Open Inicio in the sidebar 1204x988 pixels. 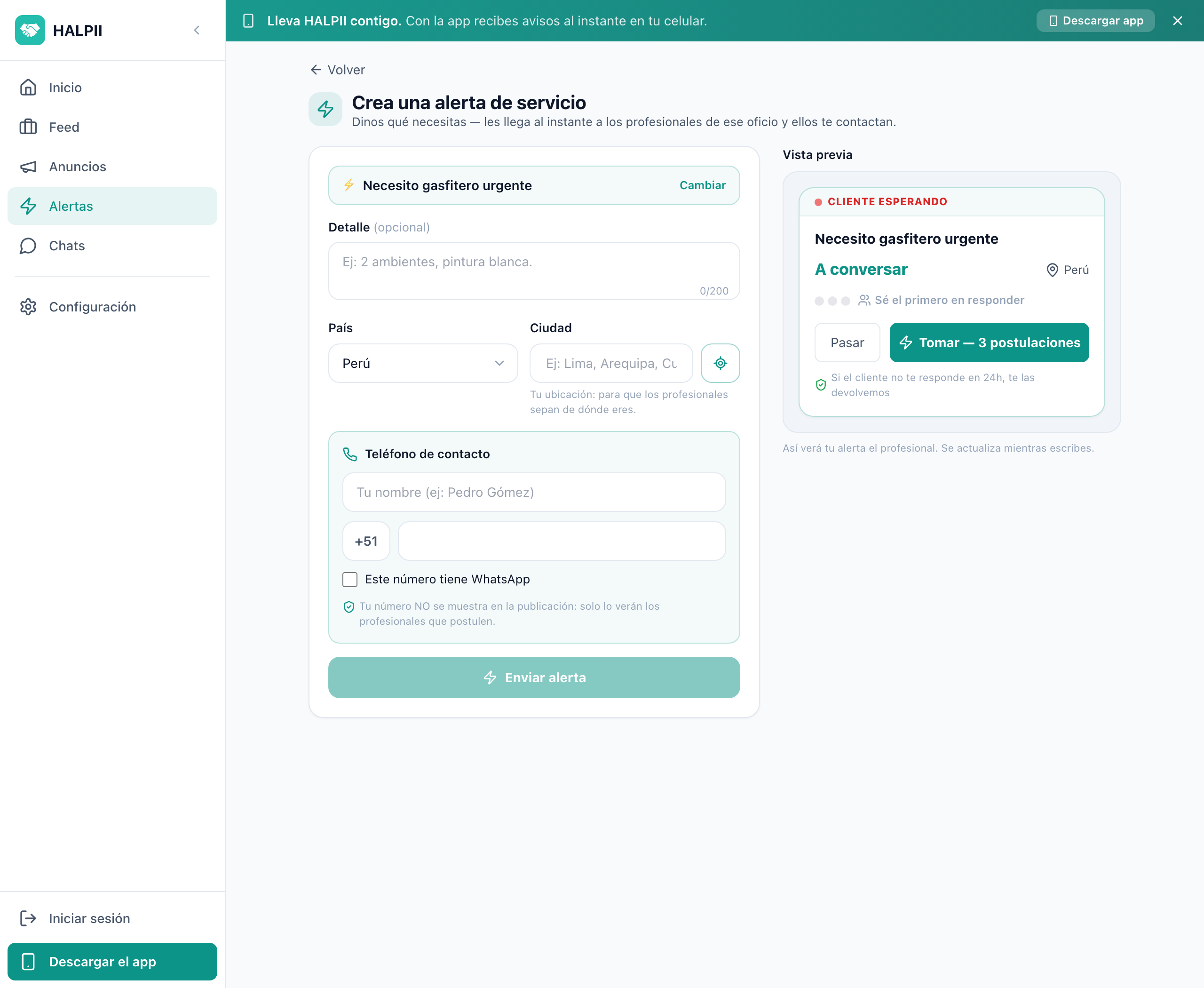tap(112, 88)
